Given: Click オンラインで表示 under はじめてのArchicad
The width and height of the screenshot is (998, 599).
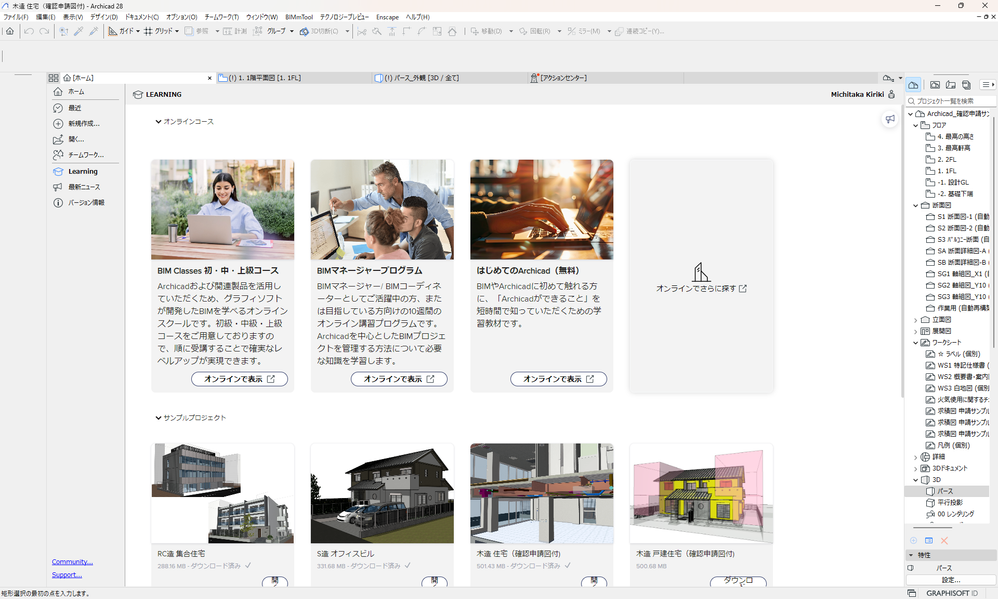Looking at the screenshot, I should pos(558,379).
